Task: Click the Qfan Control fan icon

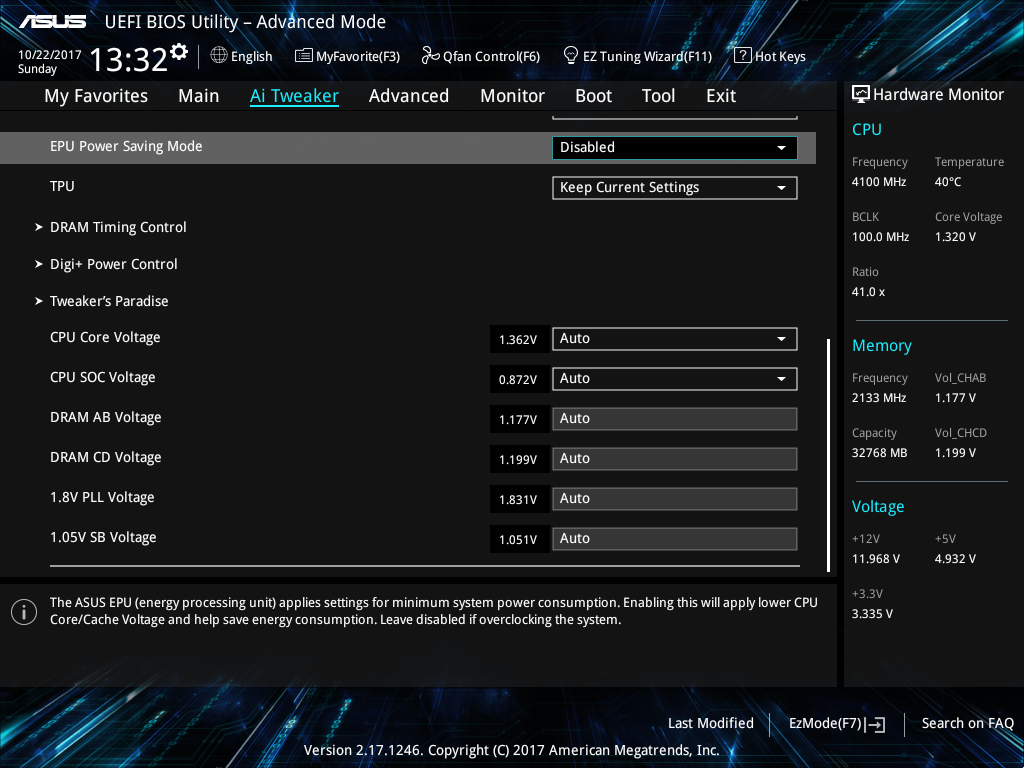Action: coord(430,56)
